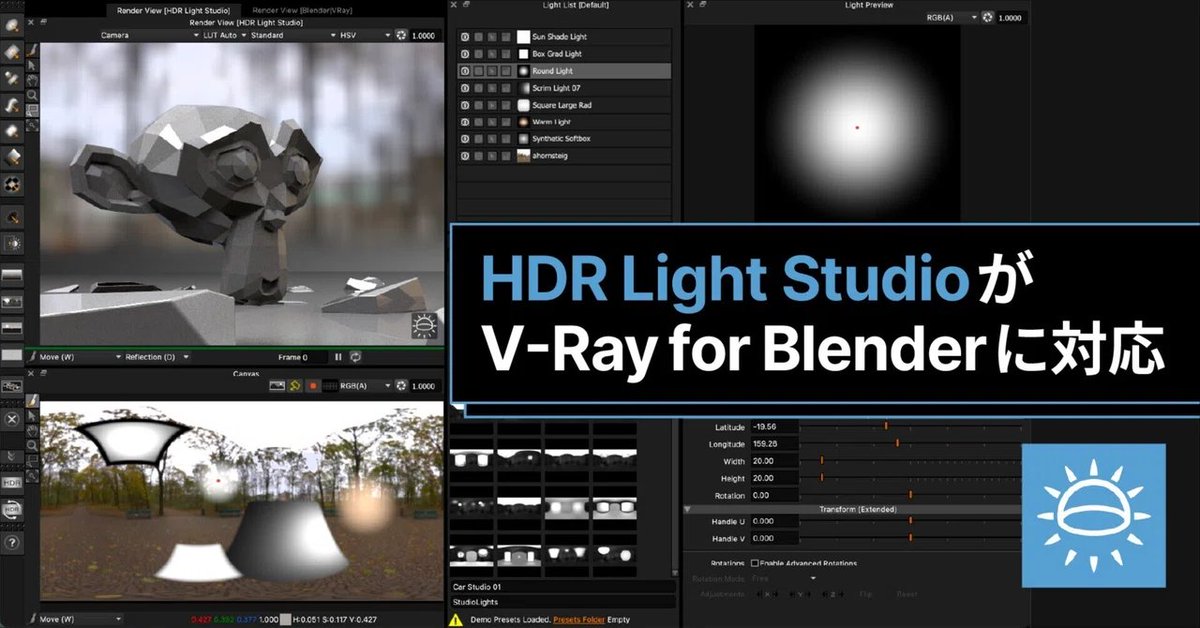Screen dimensions: 1200x628
Task: Select the magnifier tool in Canvas panel
Action: 33,445
